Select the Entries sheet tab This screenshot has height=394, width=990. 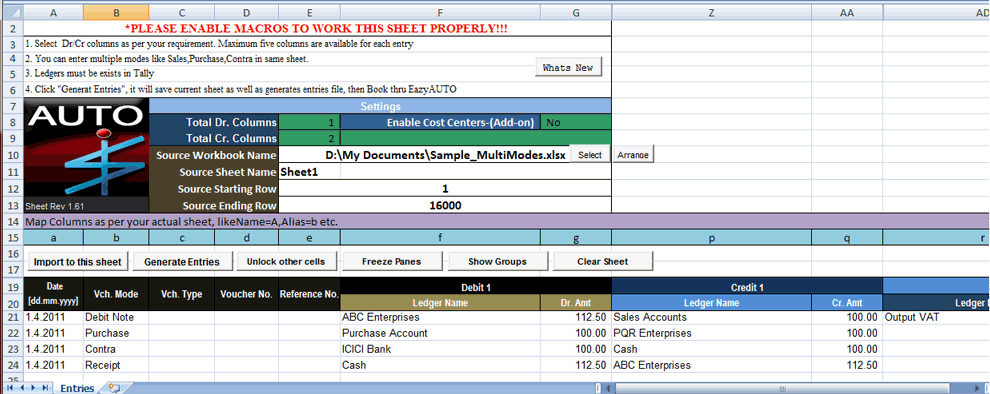(x=77, y=388)
